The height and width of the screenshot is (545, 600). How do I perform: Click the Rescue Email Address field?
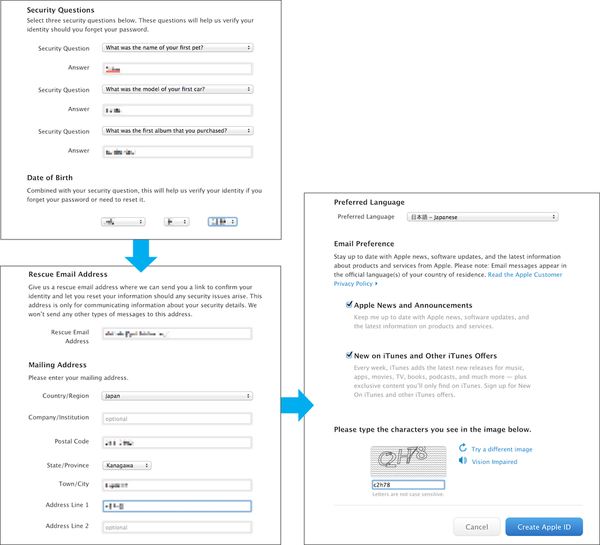tap(177, 334)
